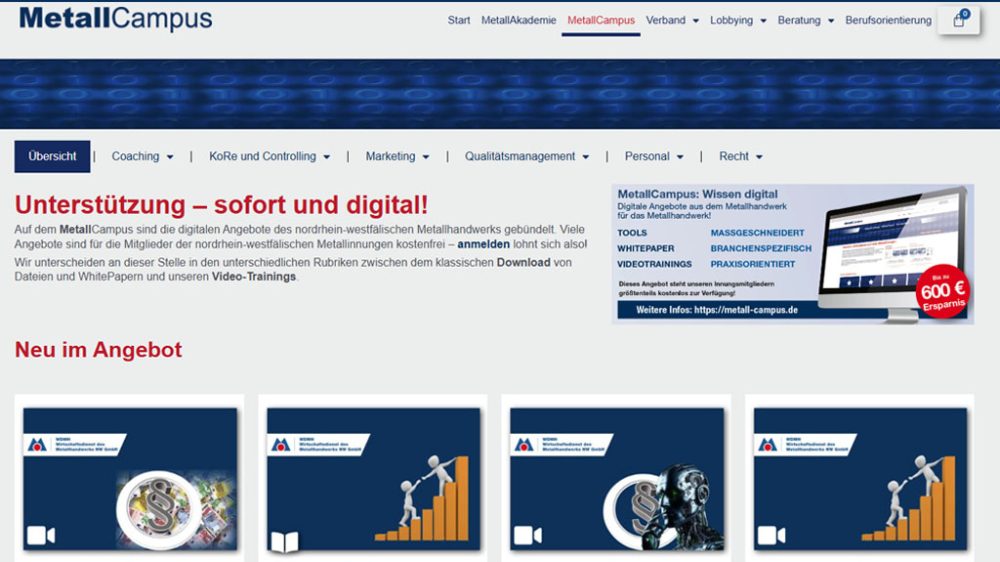Click the Neu im Angebot heading
This screenshot has width=1000, height=562.
[98, 350]
